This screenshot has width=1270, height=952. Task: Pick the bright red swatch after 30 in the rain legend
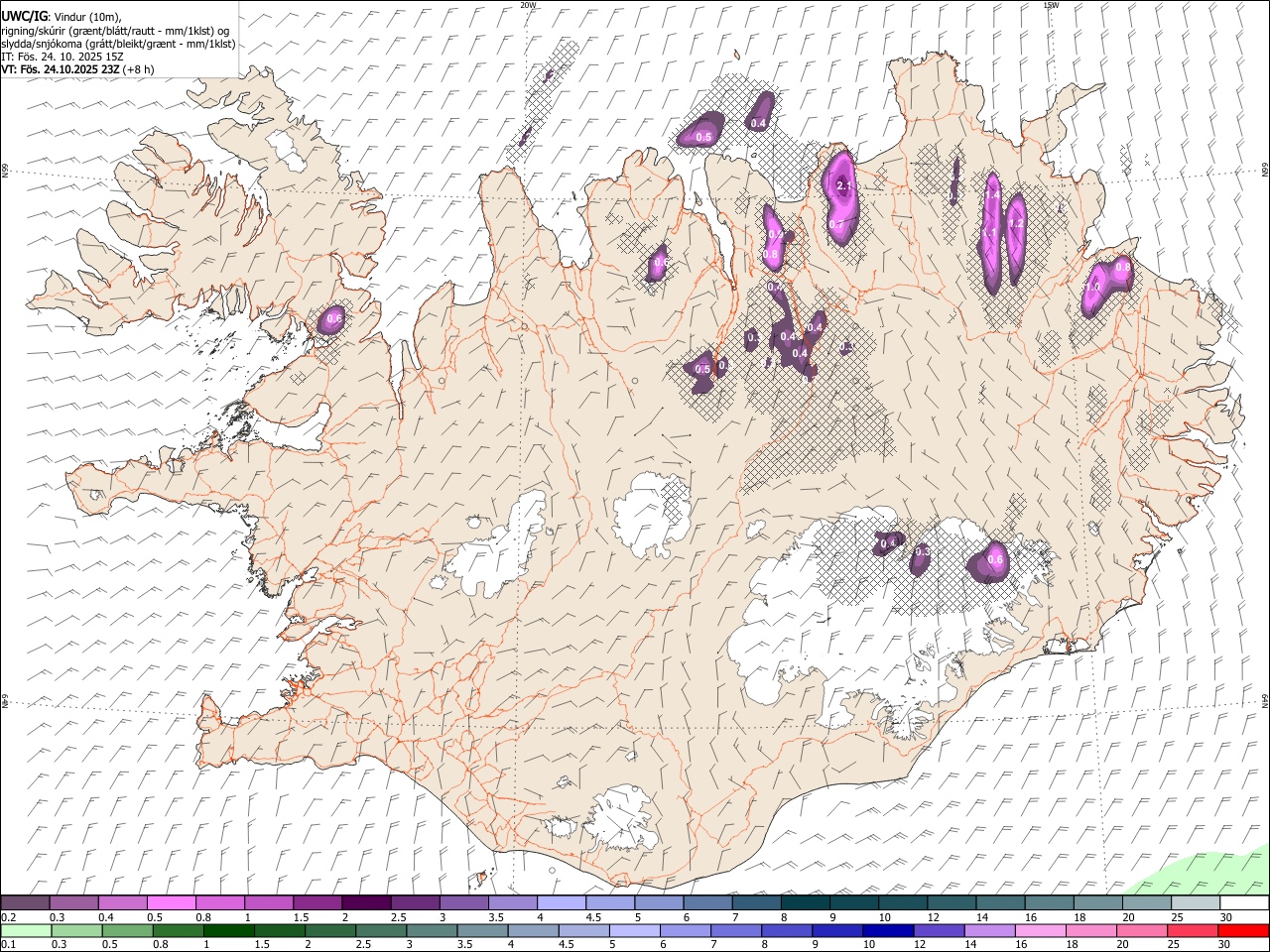point(1243,931)
